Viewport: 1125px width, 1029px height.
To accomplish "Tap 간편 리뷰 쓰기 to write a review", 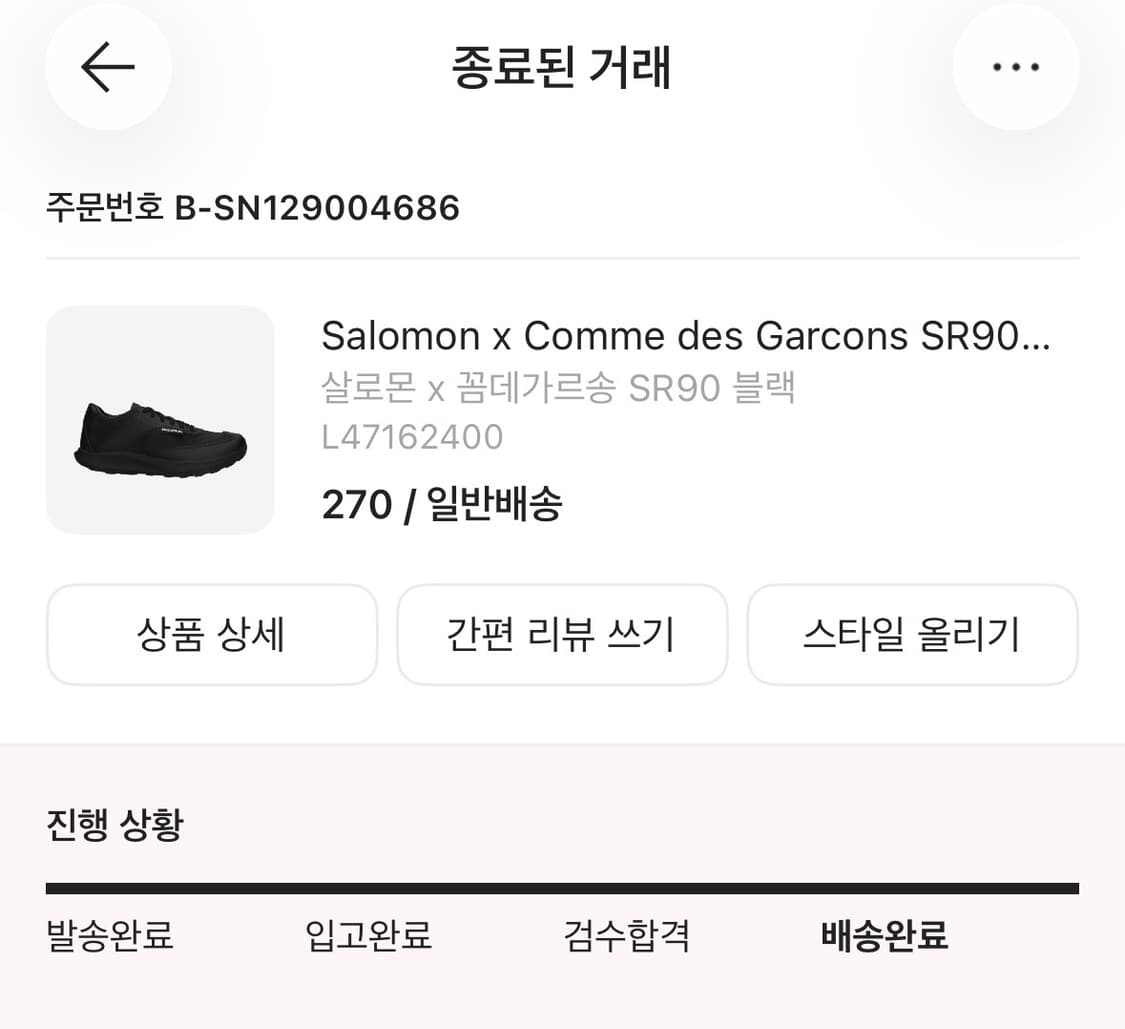I will tap(562, 634).
